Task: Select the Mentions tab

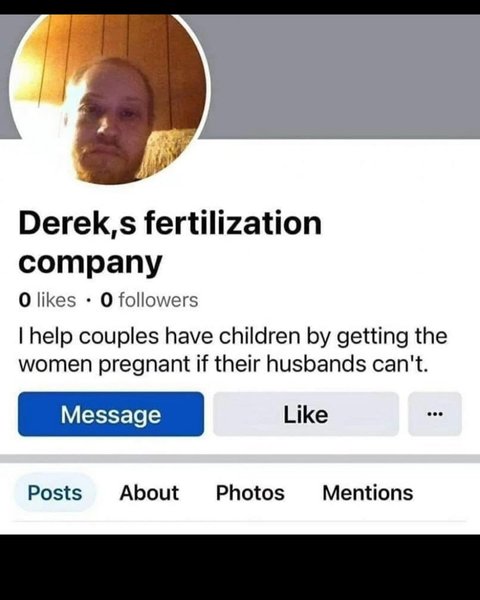Action: point(368,492)
